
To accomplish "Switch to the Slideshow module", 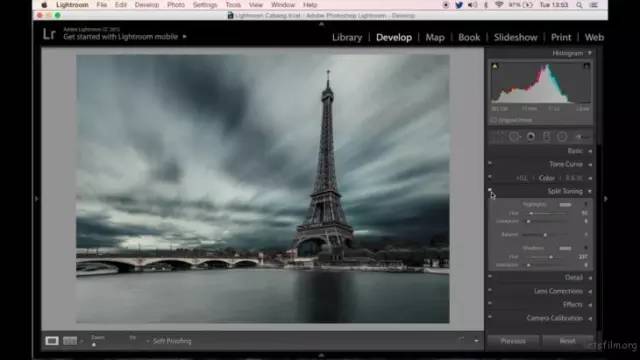I will pyautogui.click(x=516, y=37).
